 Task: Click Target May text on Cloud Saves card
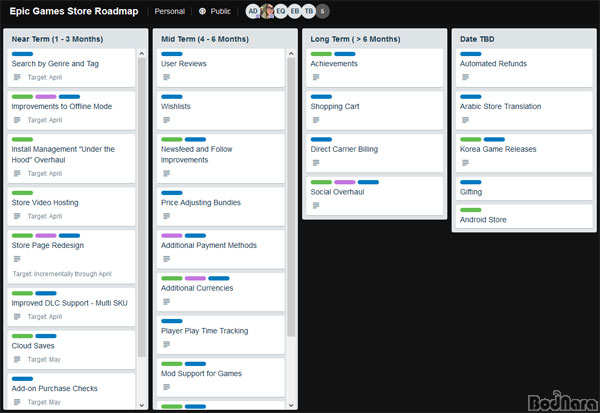44,359
